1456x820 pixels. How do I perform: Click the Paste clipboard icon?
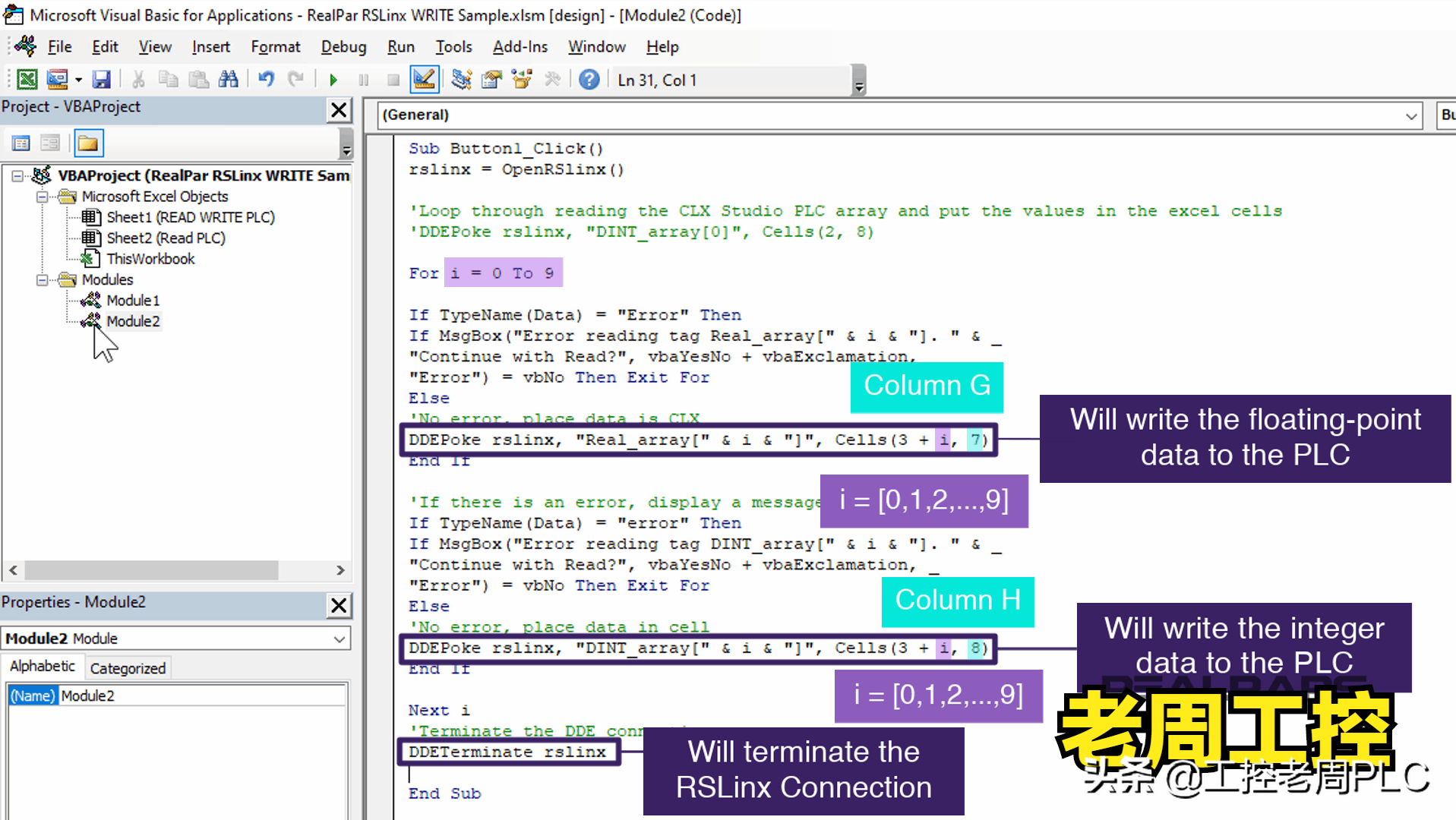pyautogui.click(x=198, y=79)
